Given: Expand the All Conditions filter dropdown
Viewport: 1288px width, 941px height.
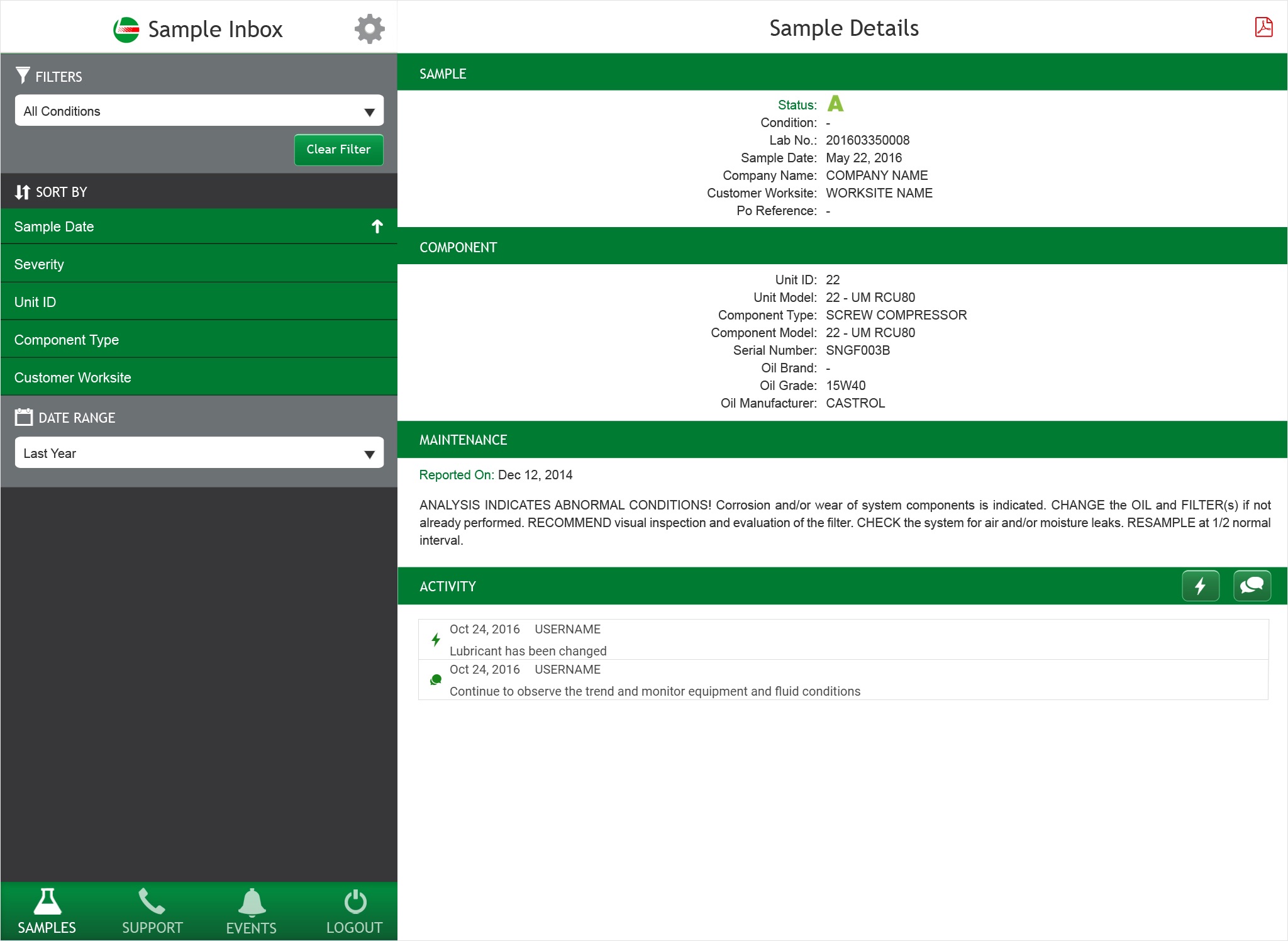Looking at the screenshot, I should click(x=199, y=111).
